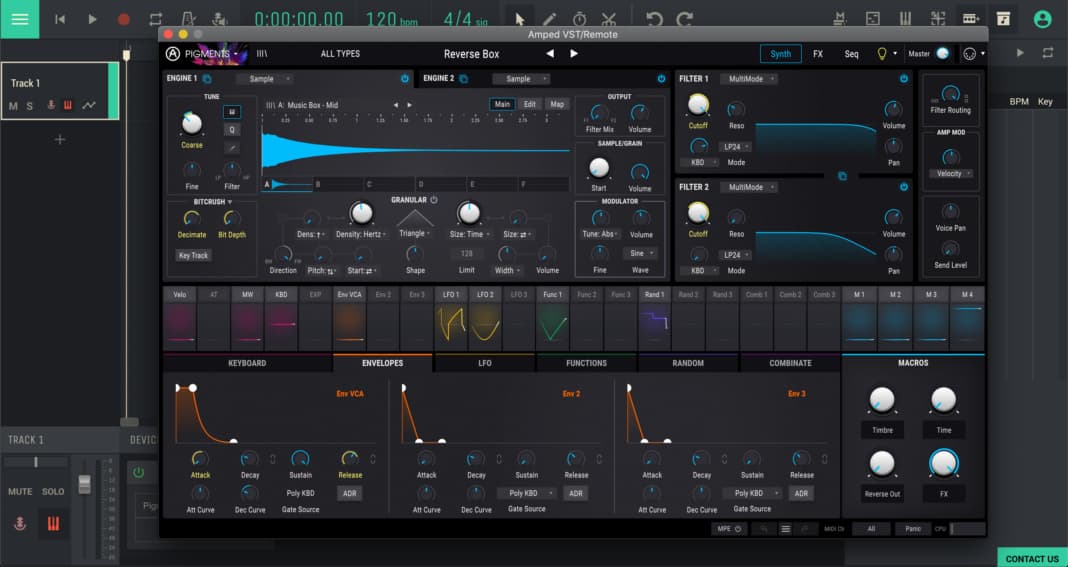1068x567 pixels.
Task: Select the scissors split tool
Action: tap(609, 19)
